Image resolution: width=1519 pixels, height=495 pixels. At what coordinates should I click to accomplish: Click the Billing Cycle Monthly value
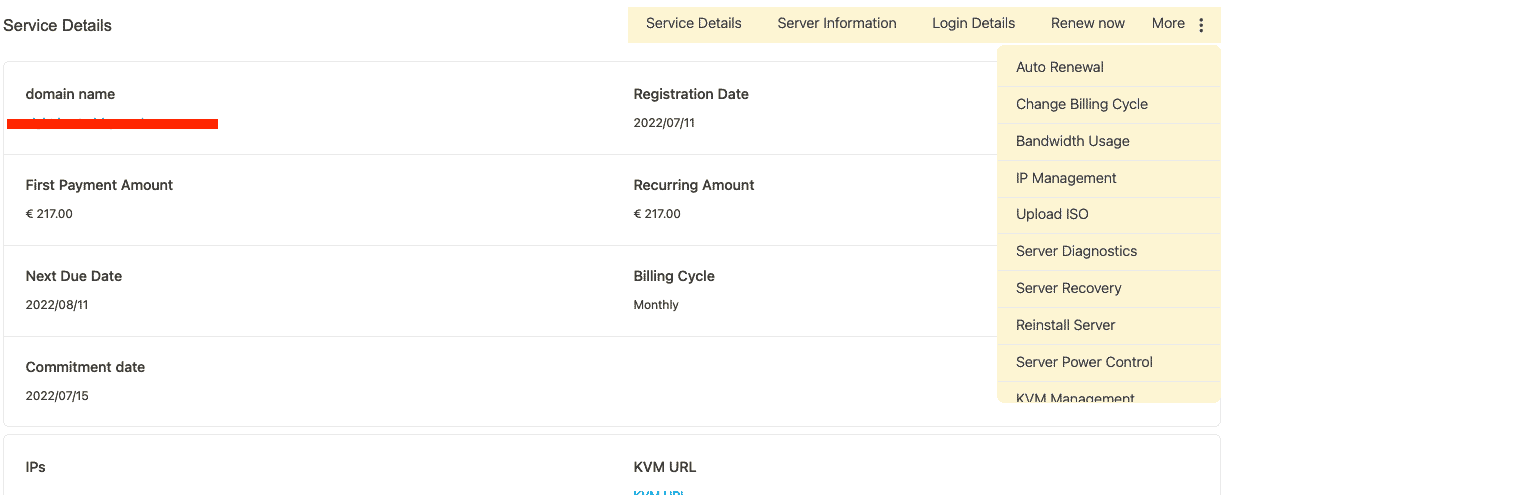[x=656, y=305]
